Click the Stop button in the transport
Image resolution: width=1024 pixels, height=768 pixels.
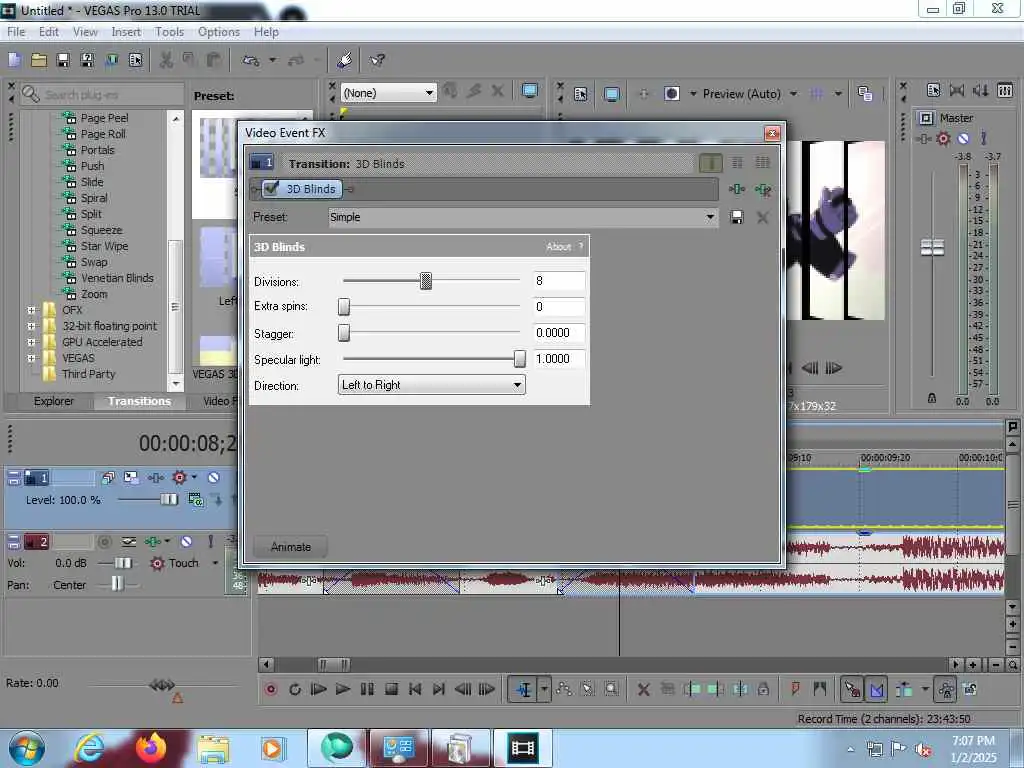[x=391, y=689]
